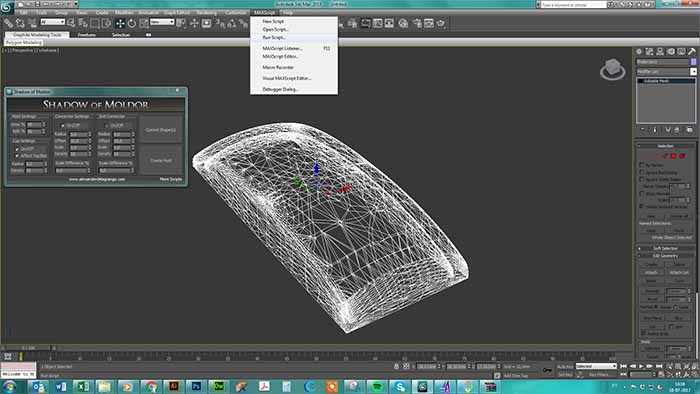Click the Rectangular Selection Region icon
700x394 pixels.
tap(95, 23)
